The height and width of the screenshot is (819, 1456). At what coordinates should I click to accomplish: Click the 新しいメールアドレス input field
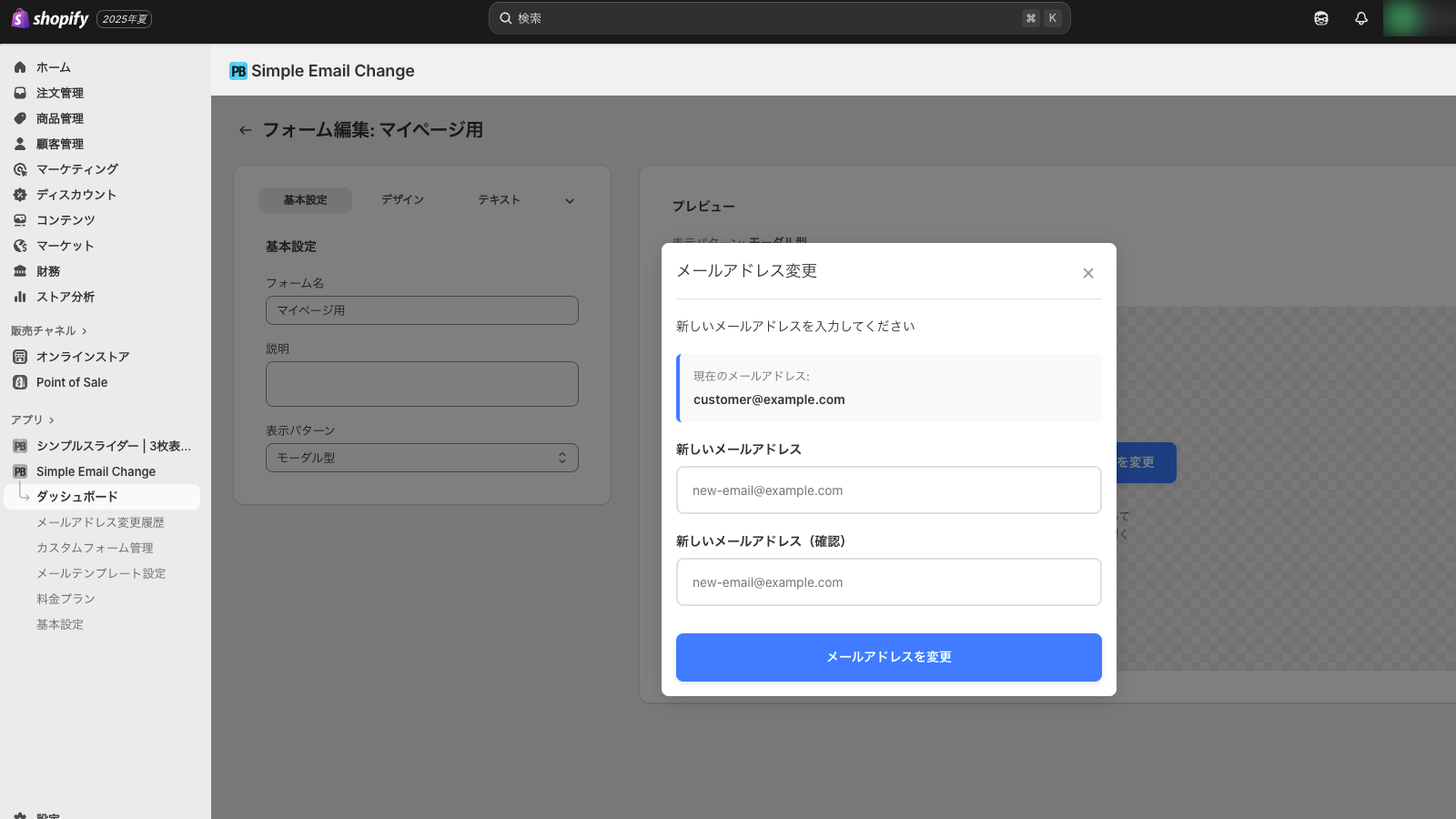click(887, 490)
